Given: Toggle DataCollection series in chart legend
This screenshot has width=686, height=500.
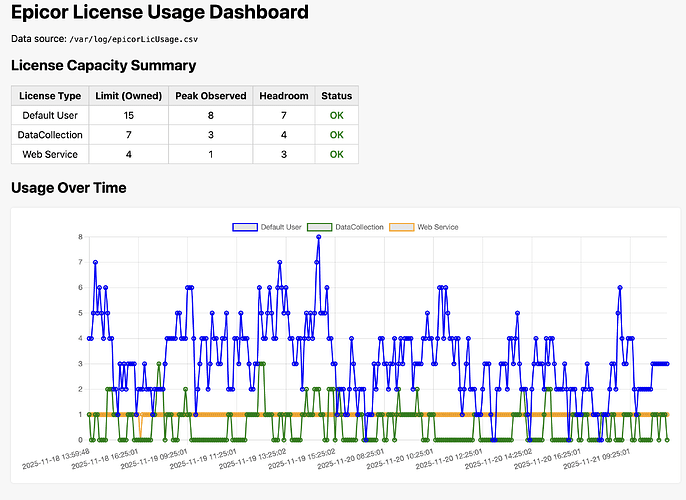Looking at the screenshot, I should point(345,227).
